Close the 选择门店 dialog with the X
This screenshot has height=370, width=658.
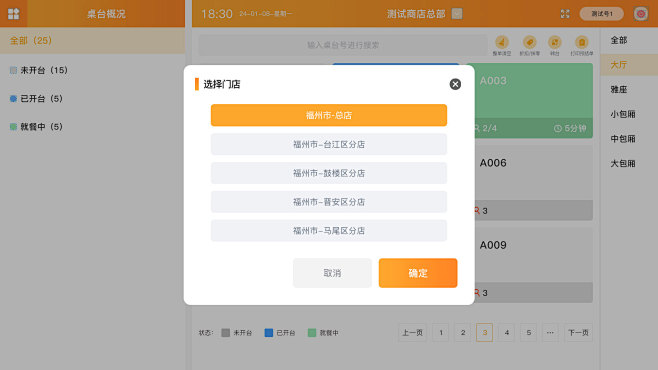455,84
